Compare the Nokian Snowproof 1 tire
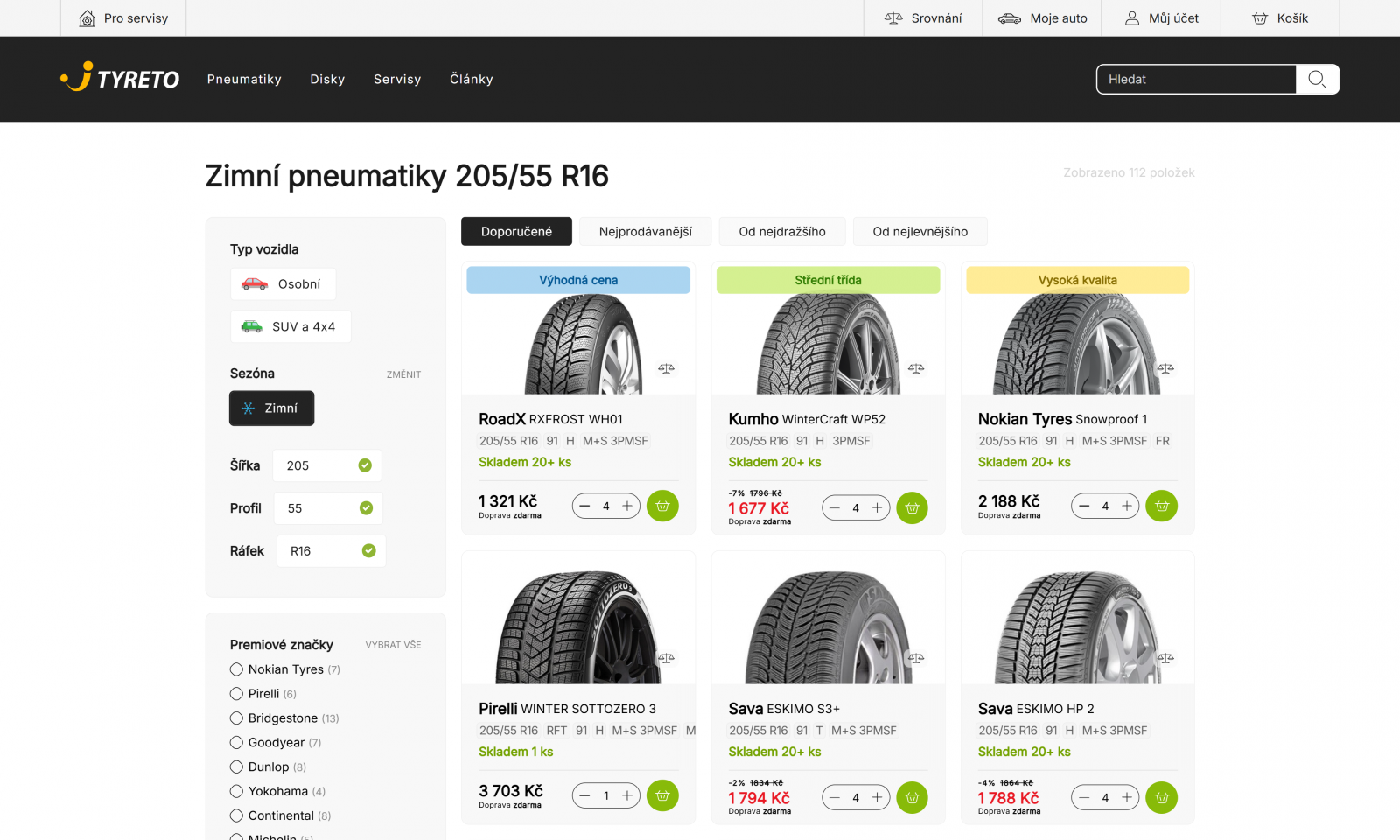The height and width of the screenshot is (840, 1400). click(1165, 368)
